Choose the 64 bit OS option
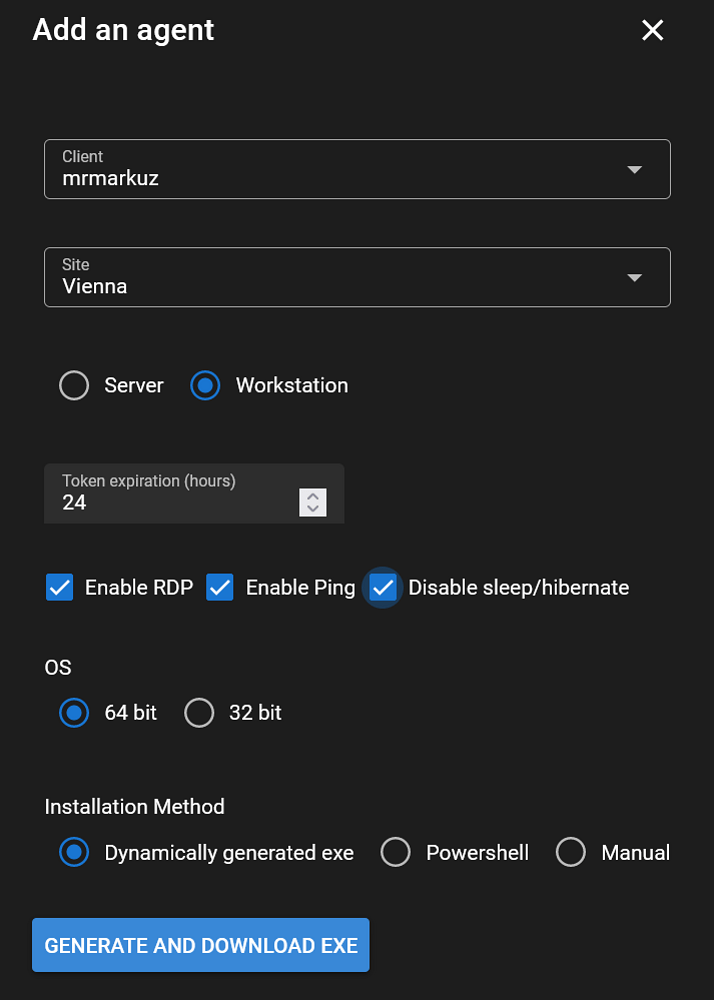Image resolution: width=714 pixels, height=1000 pixels. coord(74,712)
